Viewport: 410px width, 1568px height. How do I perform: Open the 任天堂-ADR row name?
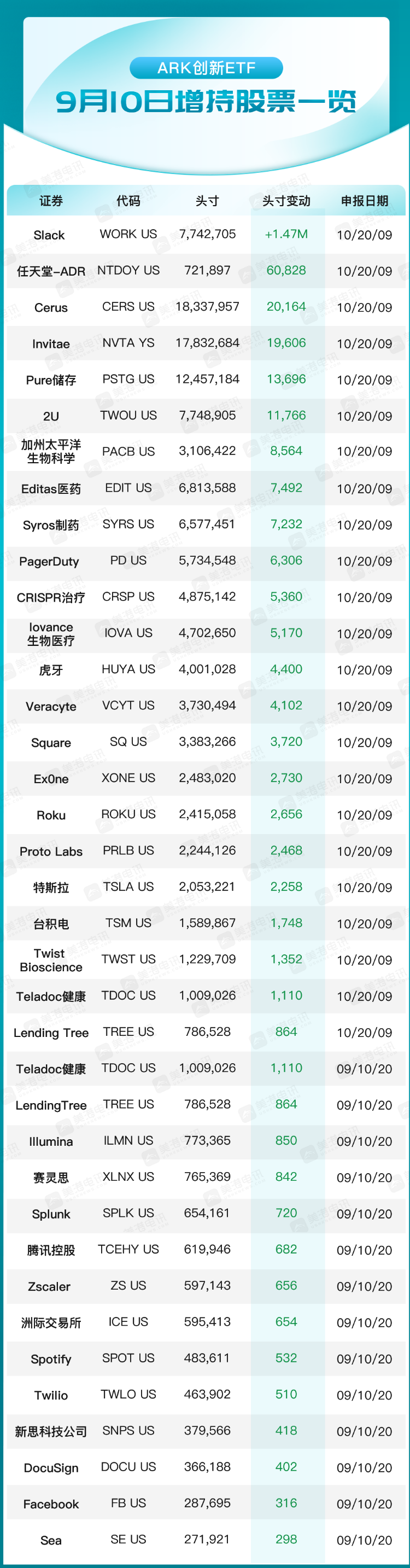pyautogui.click(x=51, y=271)
